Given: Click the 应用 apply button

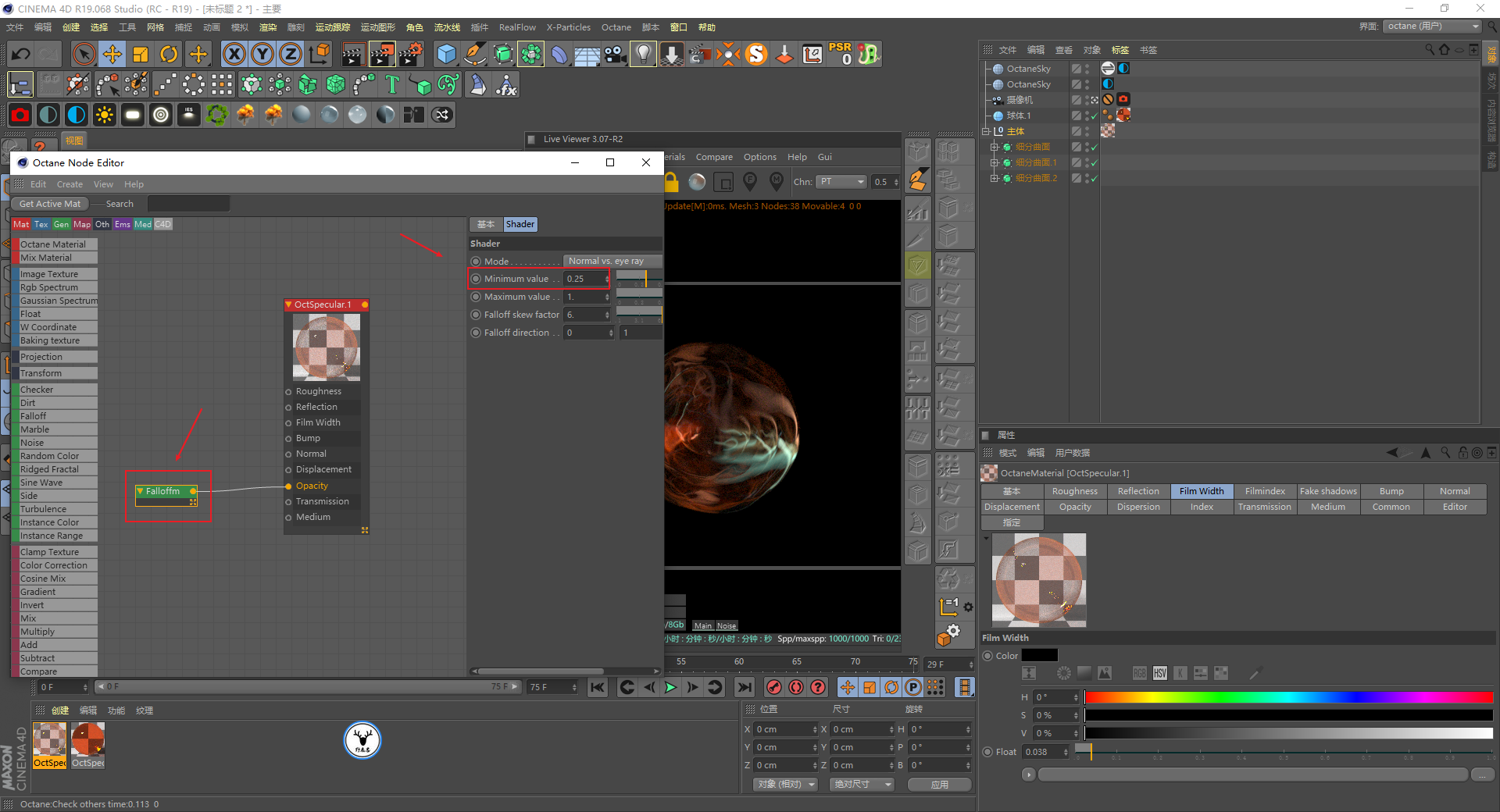Looking at the screenshot, I should [940, 784].
